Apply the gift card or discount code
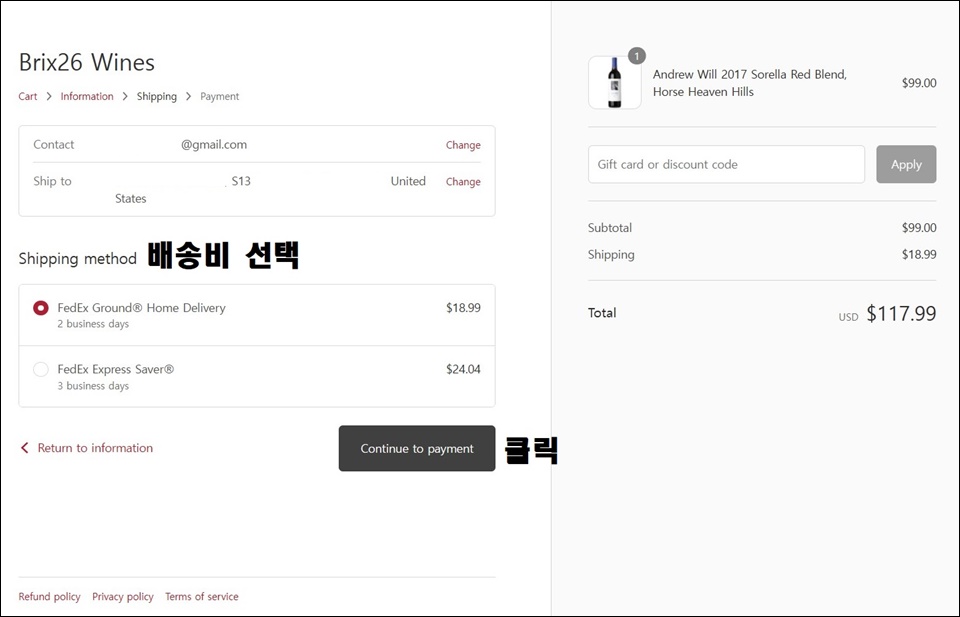This screenshot has height=617, width=960. pos(906,164)
